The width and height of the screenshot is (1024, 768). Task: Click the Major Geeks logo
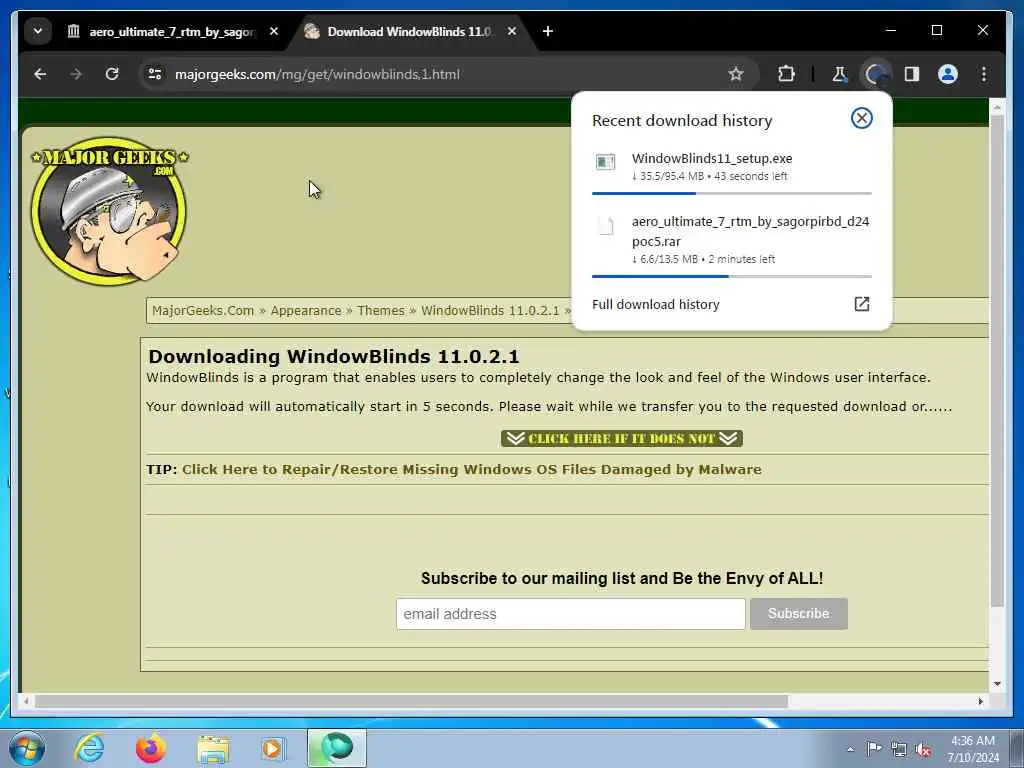click(x=109, y=211)
